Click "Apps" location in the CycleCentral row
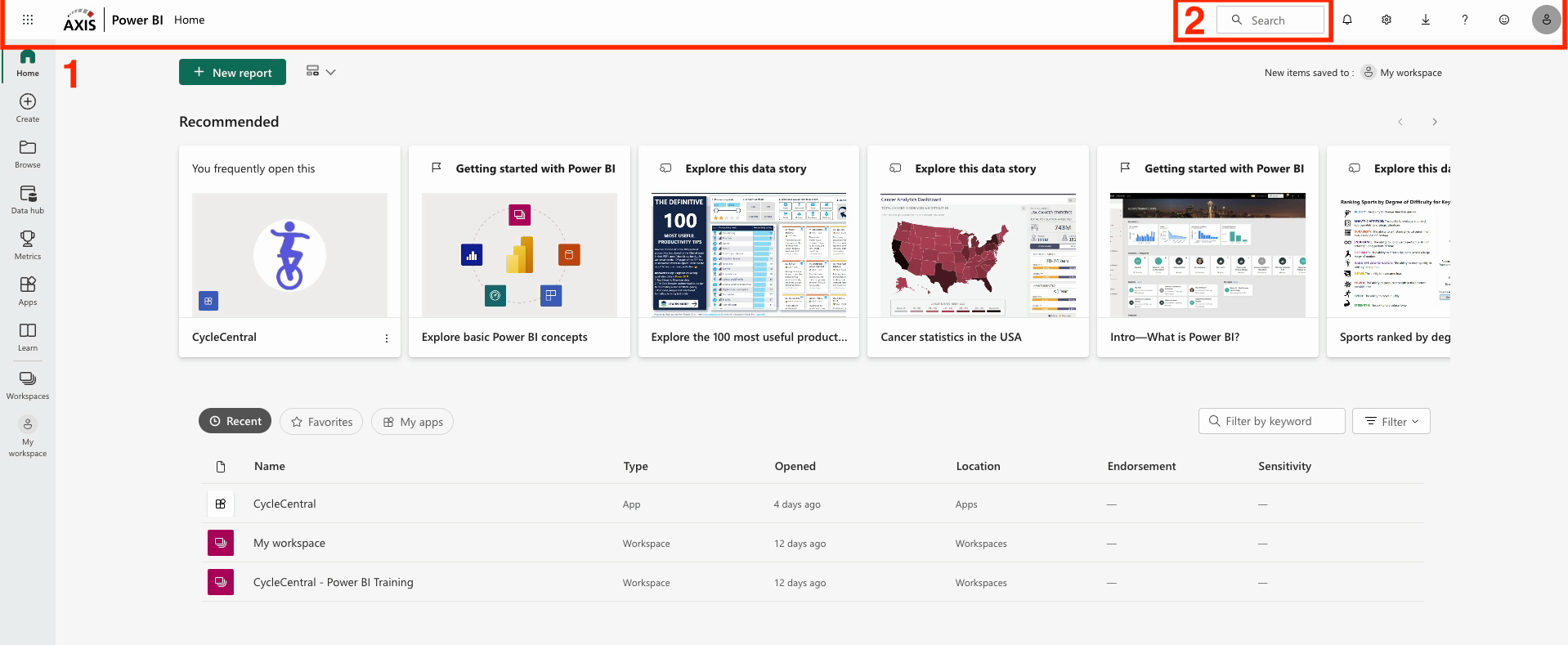The width and height of the screenshot is (1568, 645). pyautogui.click(x=966, y=504)
